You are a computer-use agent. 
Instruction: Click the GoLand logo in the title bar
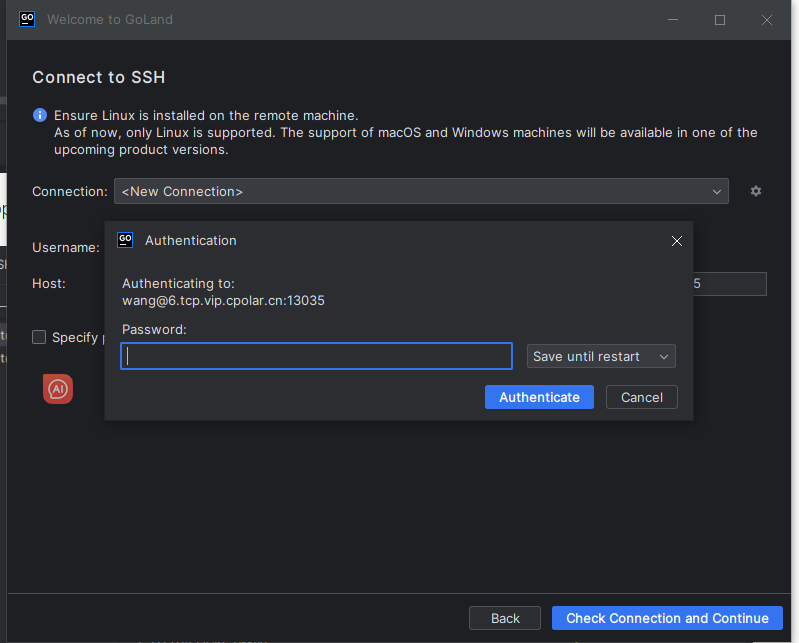pos(27,19)
